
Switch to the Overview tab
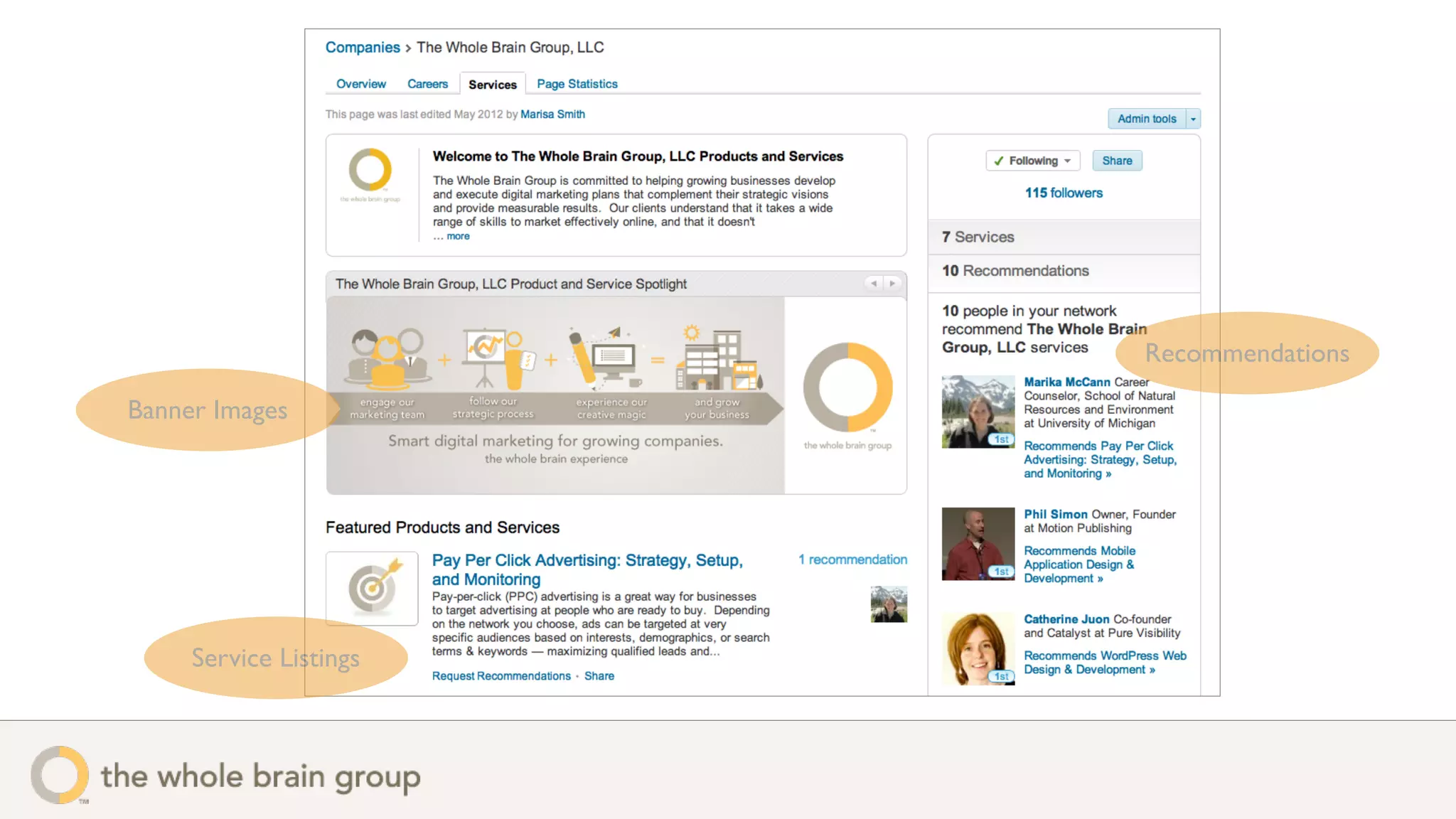(361, 84)
